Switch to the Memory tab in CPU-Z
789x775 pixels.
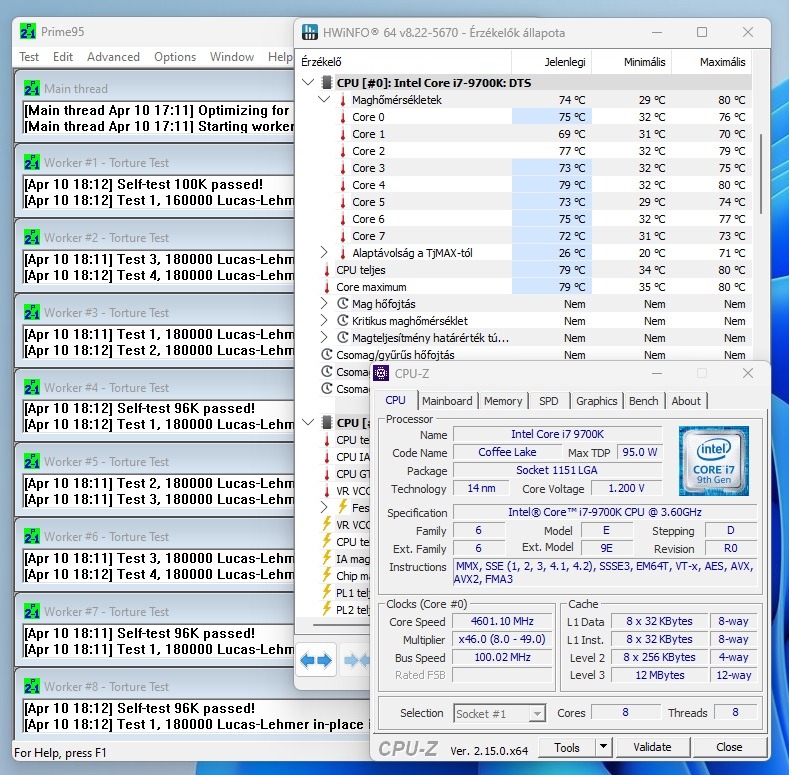pyautogui.click(x=503, y=401)
